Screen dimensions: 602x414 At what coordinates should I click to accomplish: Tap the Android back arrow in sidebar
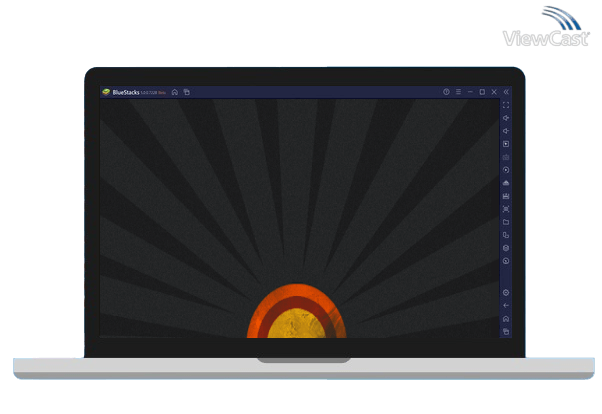[506, 305]
